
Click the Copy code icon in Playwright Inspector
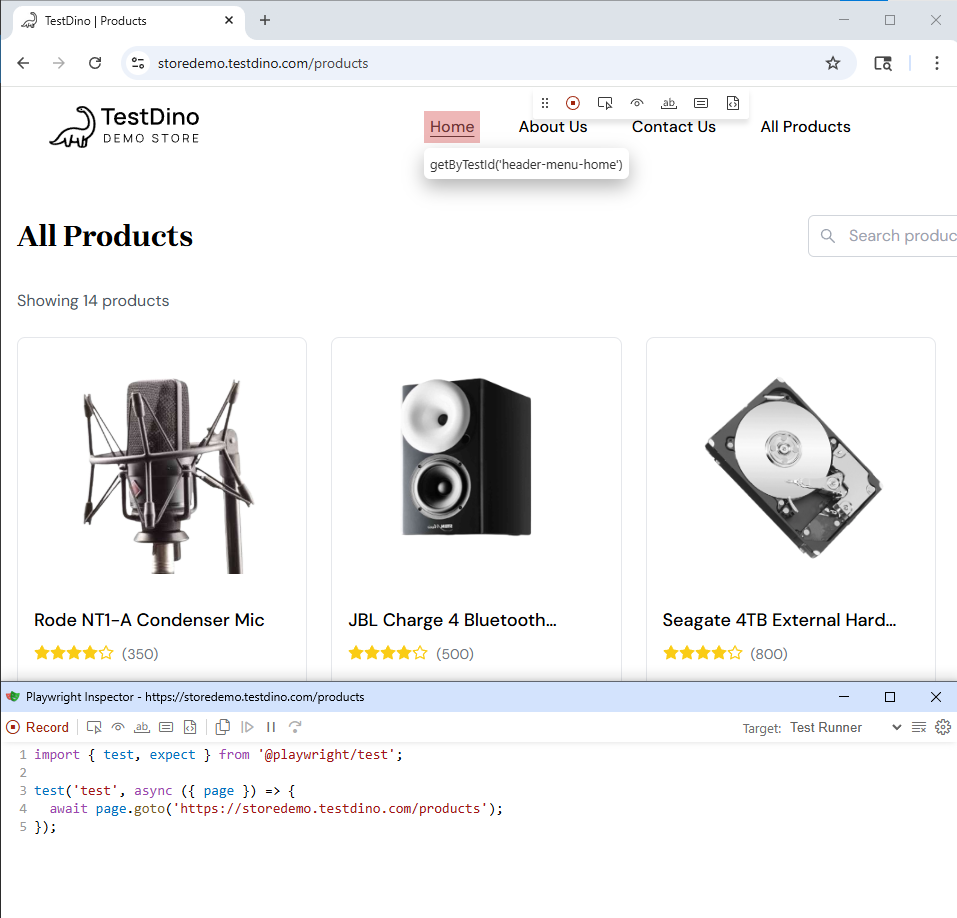tap(223, 727)
